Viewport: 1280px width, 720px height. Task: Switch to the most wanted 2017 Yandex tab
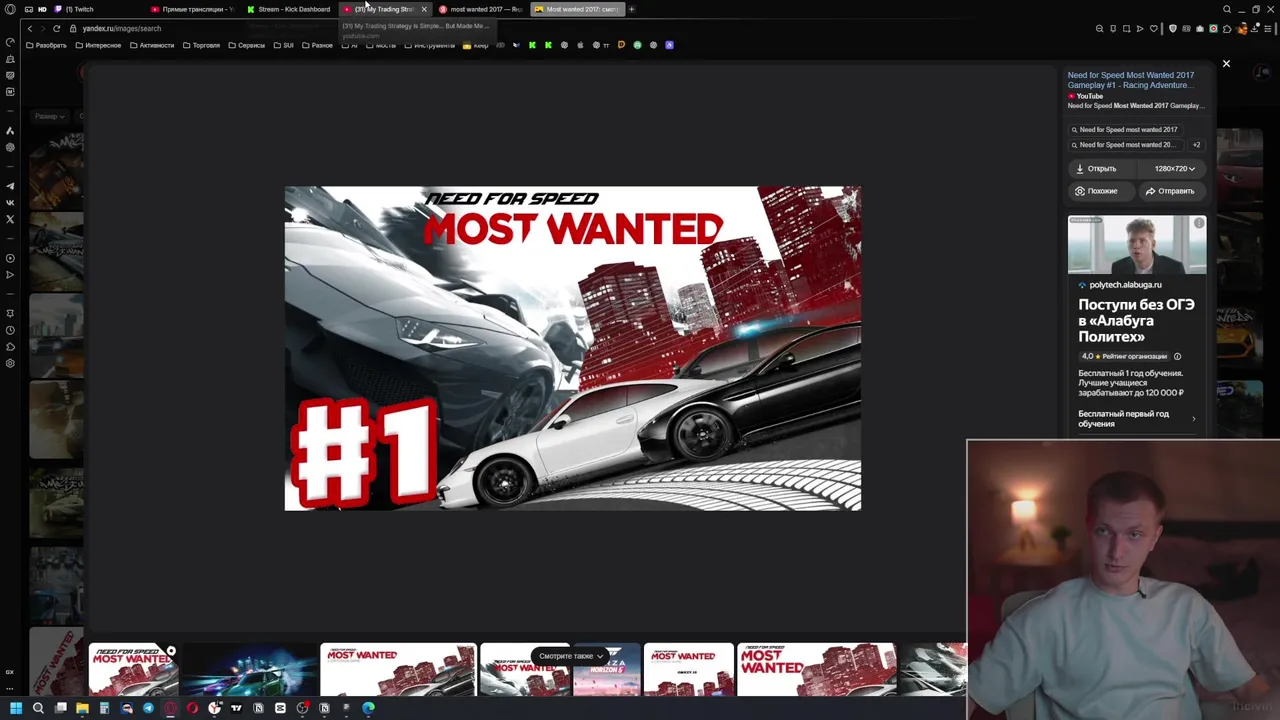[481, 9]
